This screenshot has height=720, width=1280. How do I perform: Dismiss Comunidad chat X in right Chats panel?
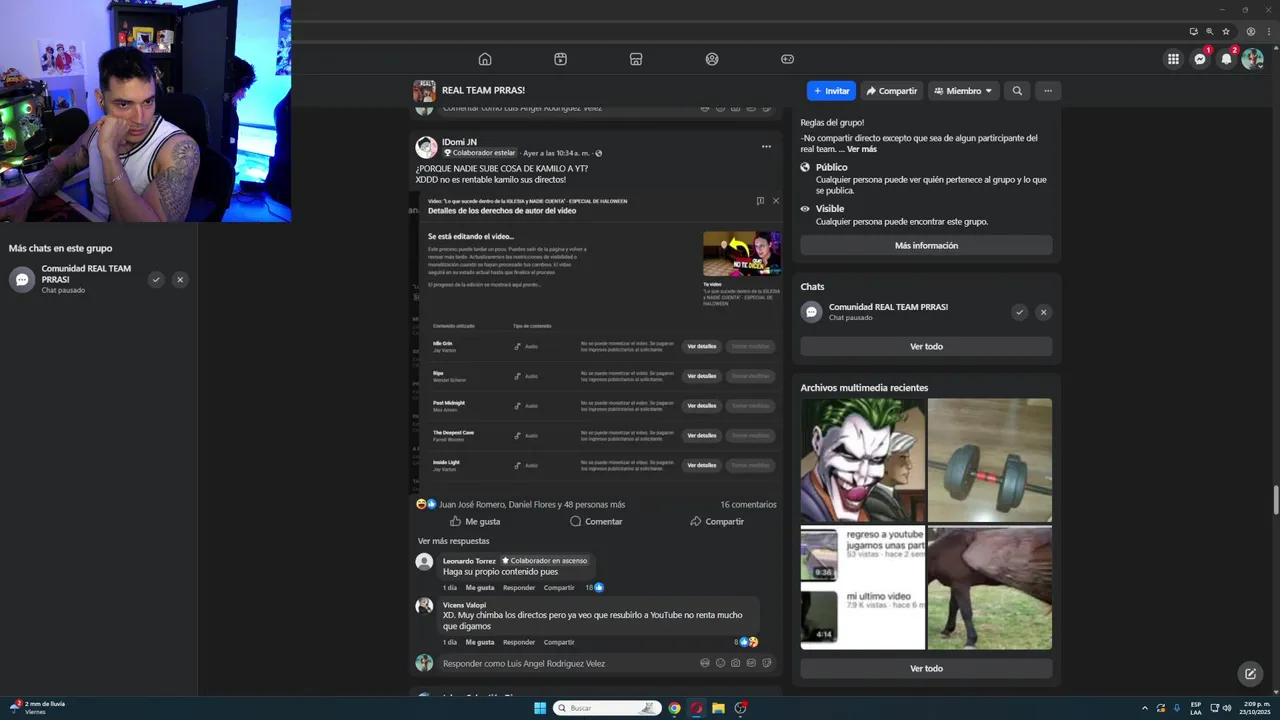click(1043, 312)
